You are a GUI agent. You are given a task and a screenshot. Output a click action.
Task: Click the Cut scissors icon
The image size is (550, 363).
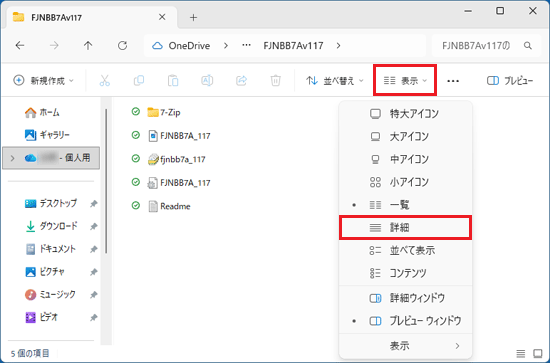tap(105, 81)
